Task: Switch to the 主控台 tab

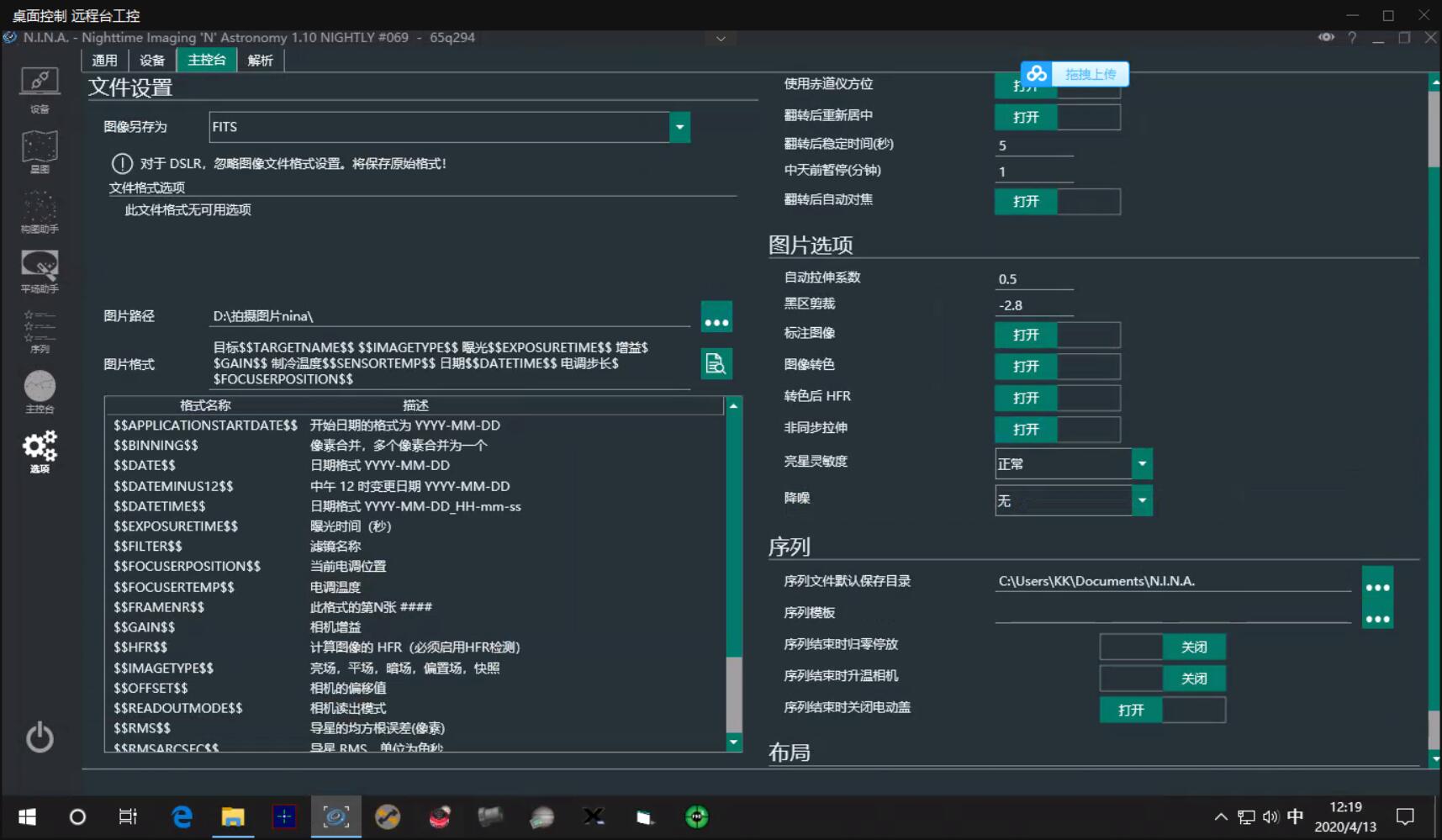Action: 207,60
